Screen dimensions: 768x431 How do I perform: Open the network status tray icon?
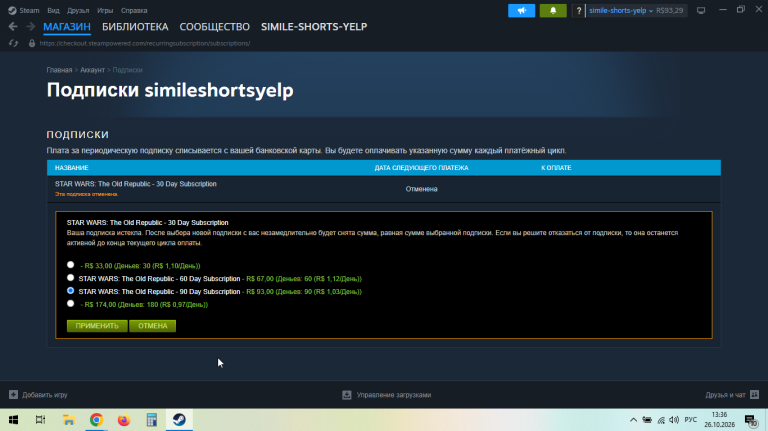click(x=661, y=420)
